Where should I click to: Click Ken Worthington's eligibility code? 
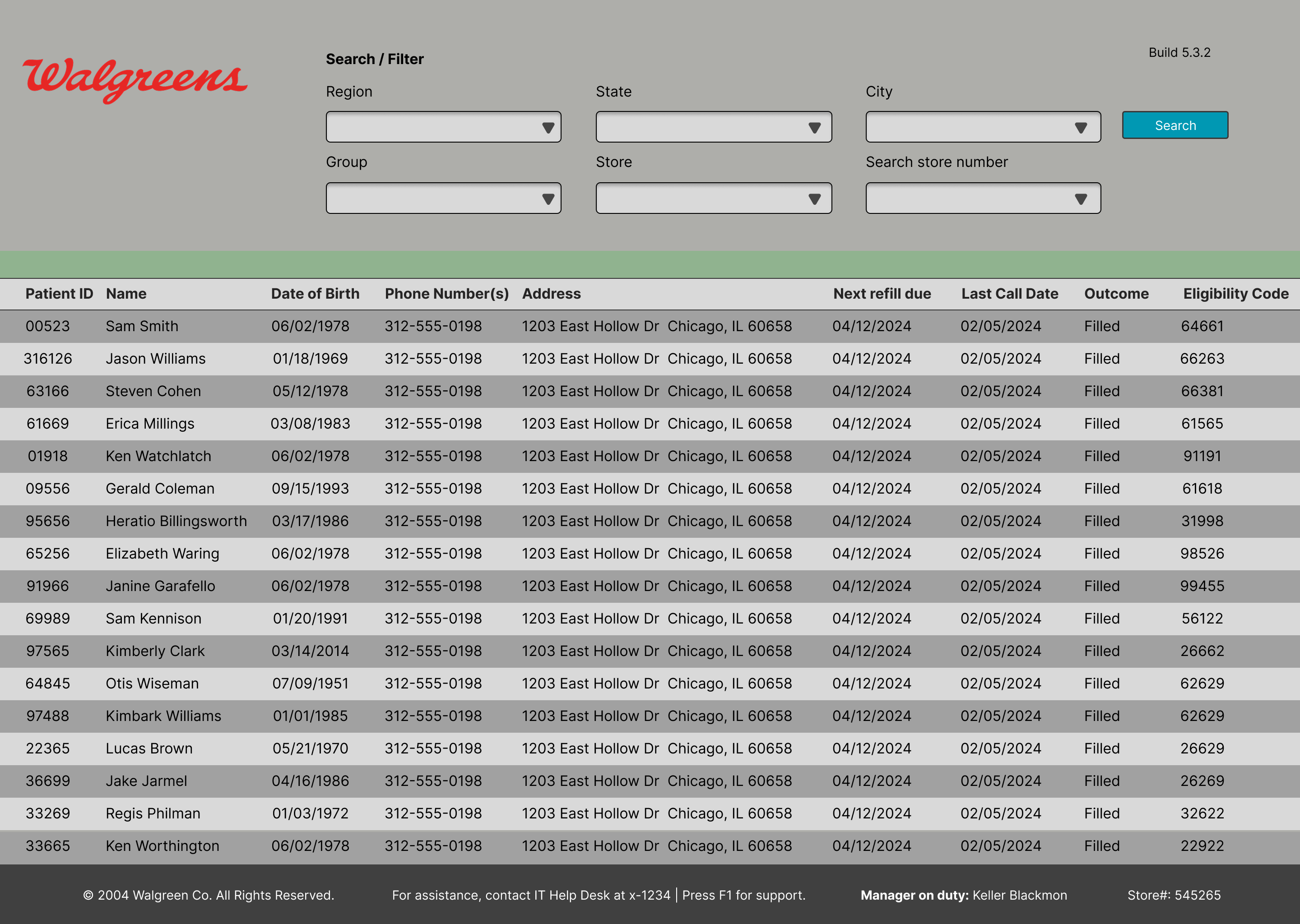pos(1202,846)
